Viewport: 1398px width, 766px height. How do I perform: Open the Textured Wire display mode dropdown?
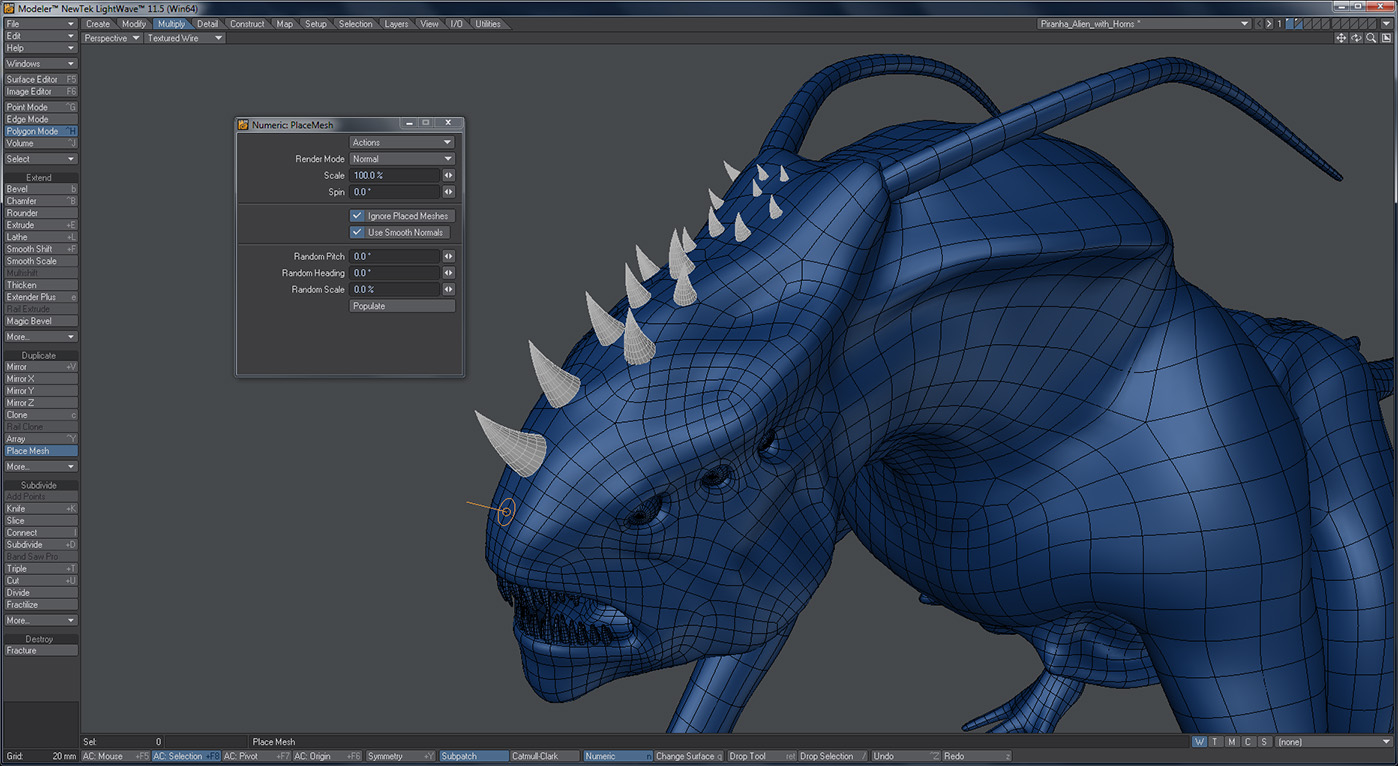tap(184, 38)
